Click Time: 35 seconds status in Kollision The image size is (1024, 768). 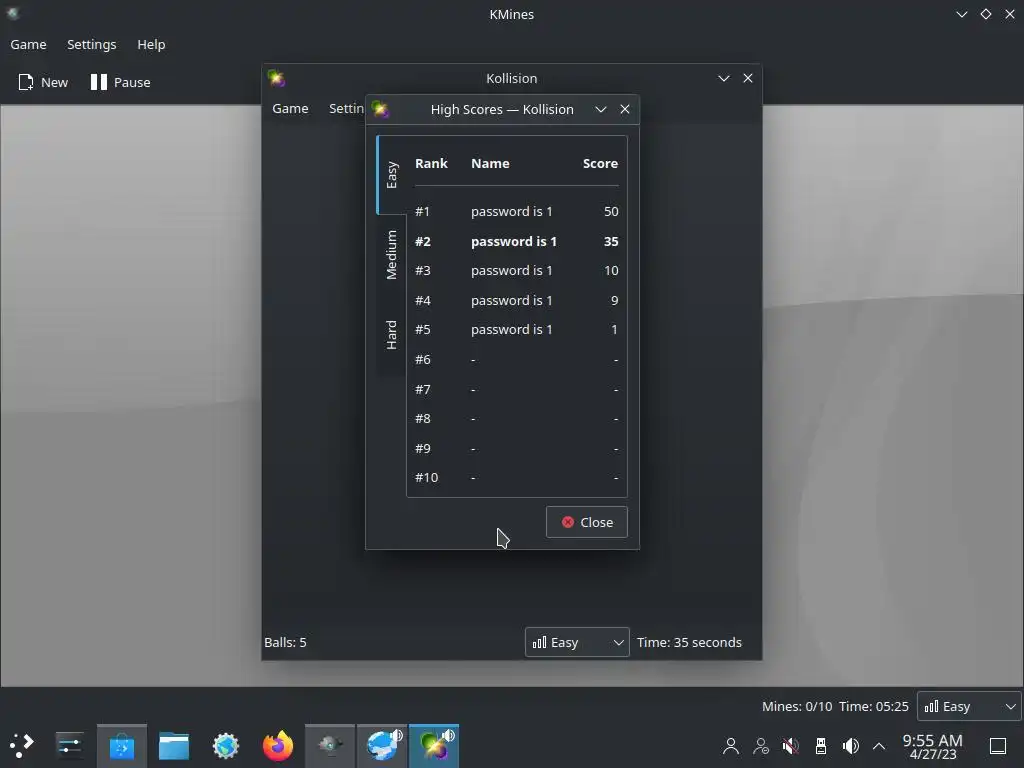pos(689,642)
